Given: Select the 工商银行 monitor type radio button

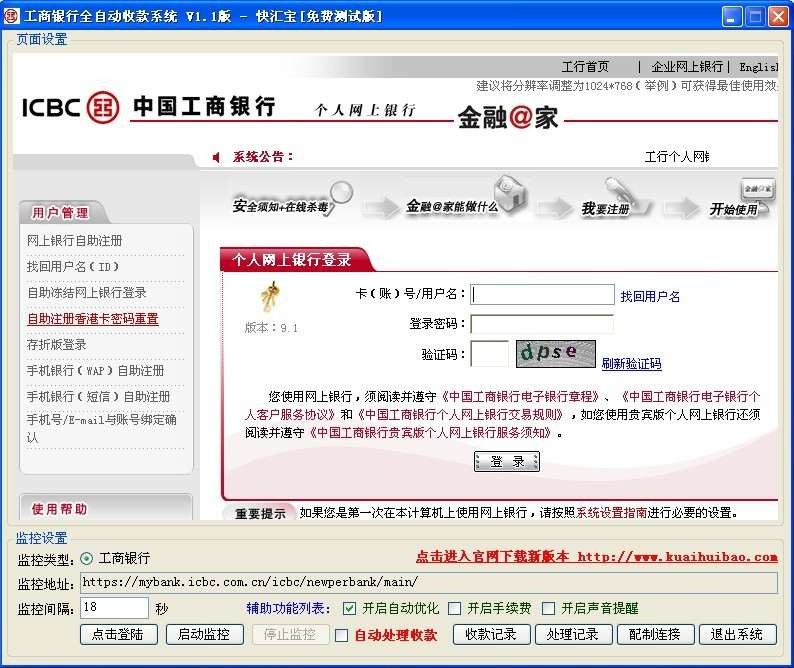Looking at the screenshot, I should click(87, 559).
